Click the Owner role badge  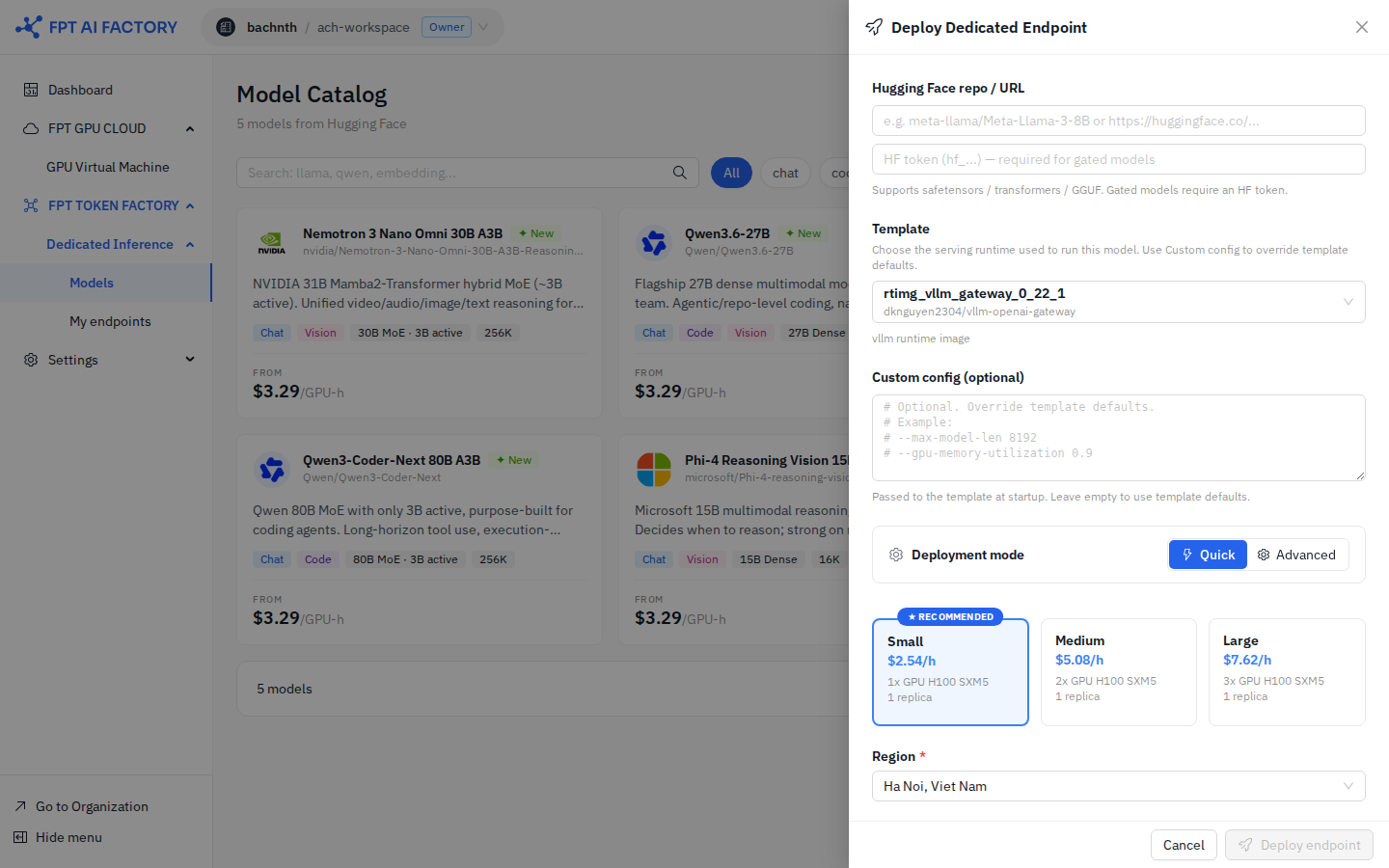coord(447,27)
